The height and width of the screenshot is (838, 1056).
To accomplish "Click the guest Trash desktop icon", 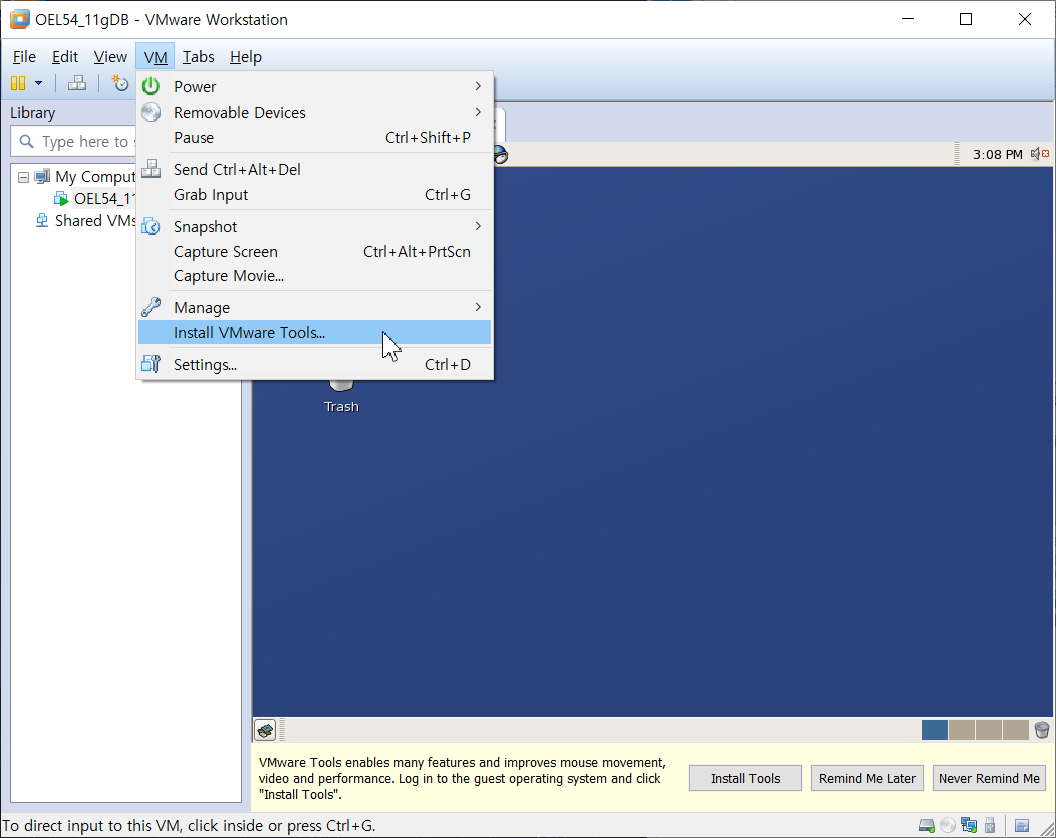I will [341, 397].
